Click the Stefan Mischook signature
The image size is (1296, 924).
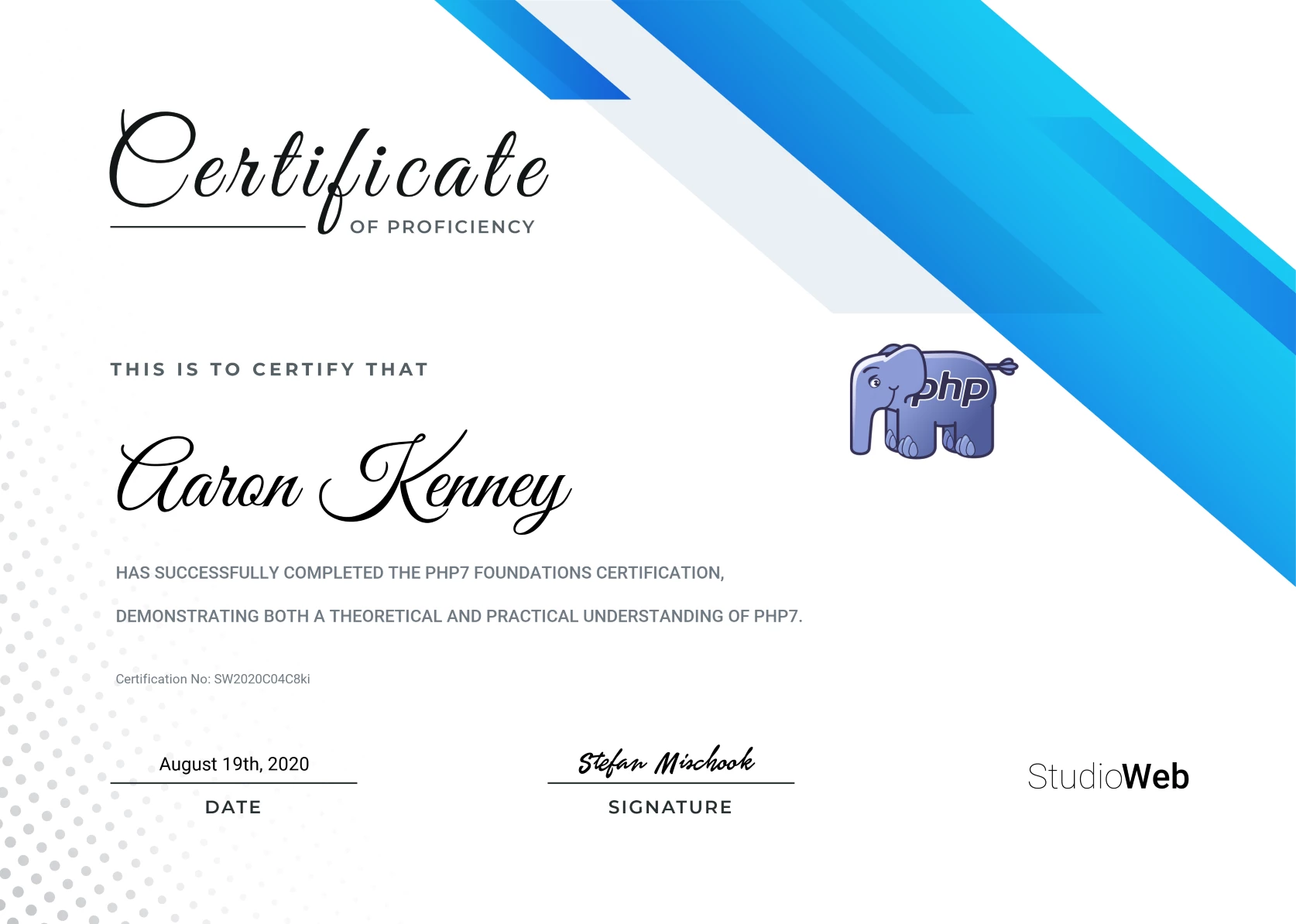pyautogui.click(x=667, y=761)
